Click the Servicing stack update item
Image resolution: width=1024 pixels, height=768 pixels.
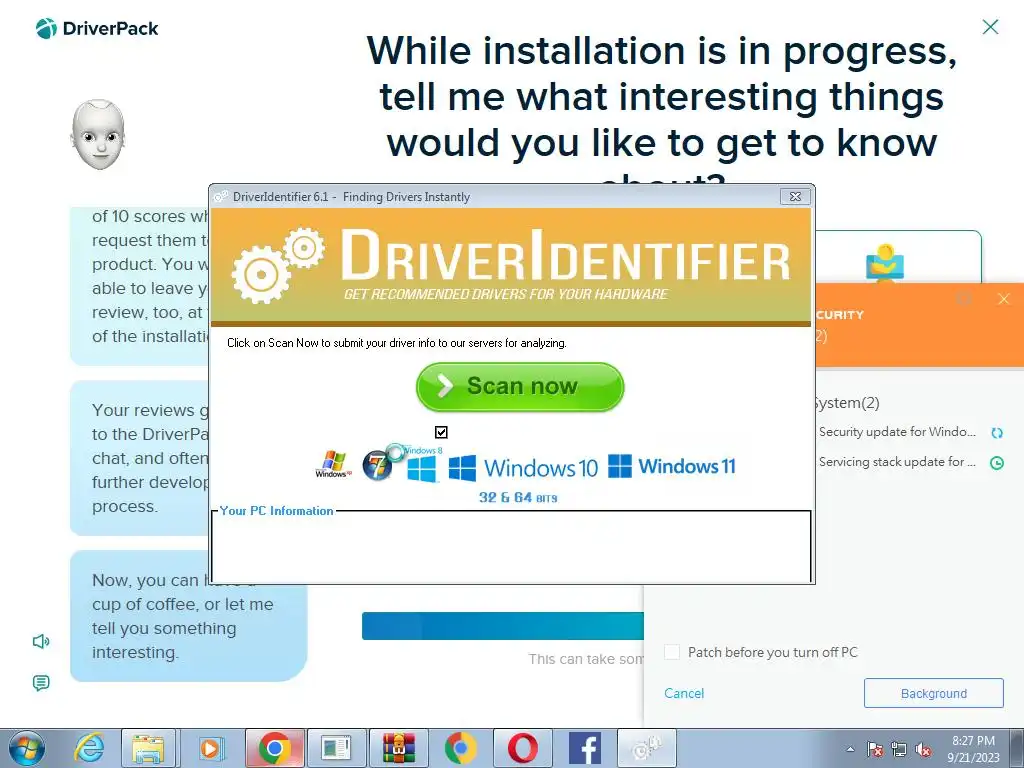coord(897,462)
